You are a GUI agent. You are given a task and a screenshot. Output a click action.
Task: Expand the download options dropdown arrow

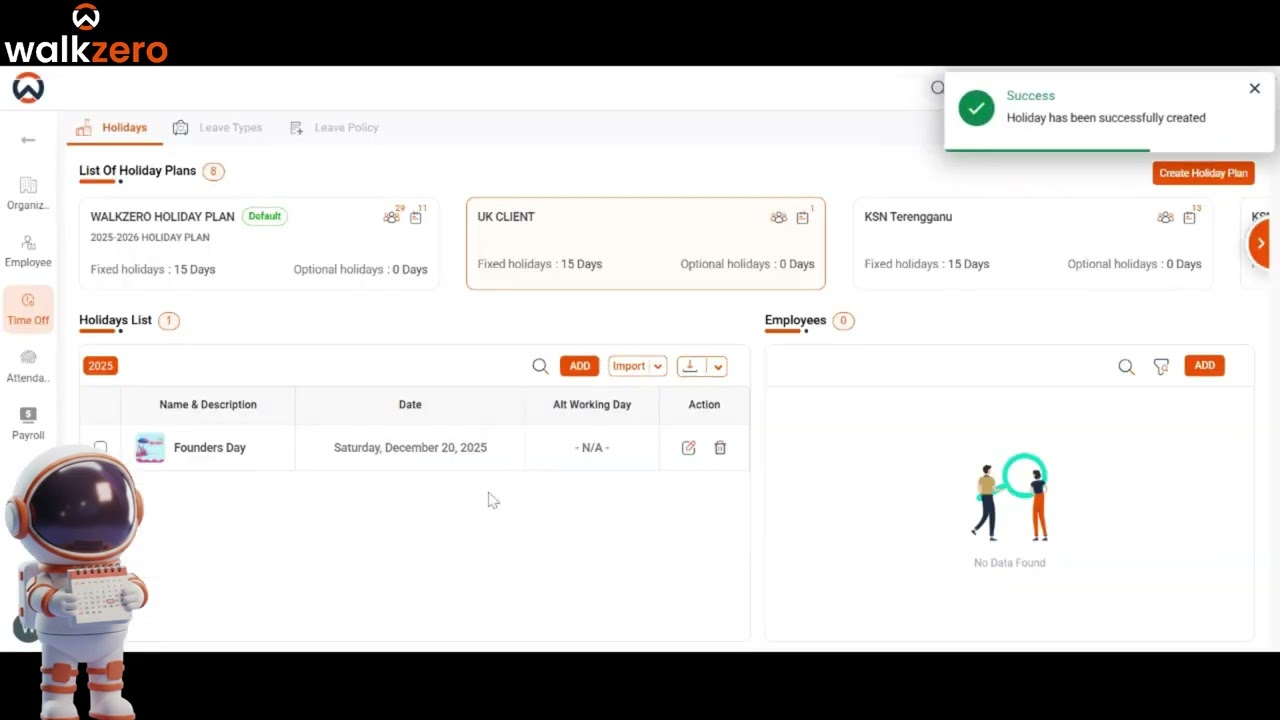point(718,366)
